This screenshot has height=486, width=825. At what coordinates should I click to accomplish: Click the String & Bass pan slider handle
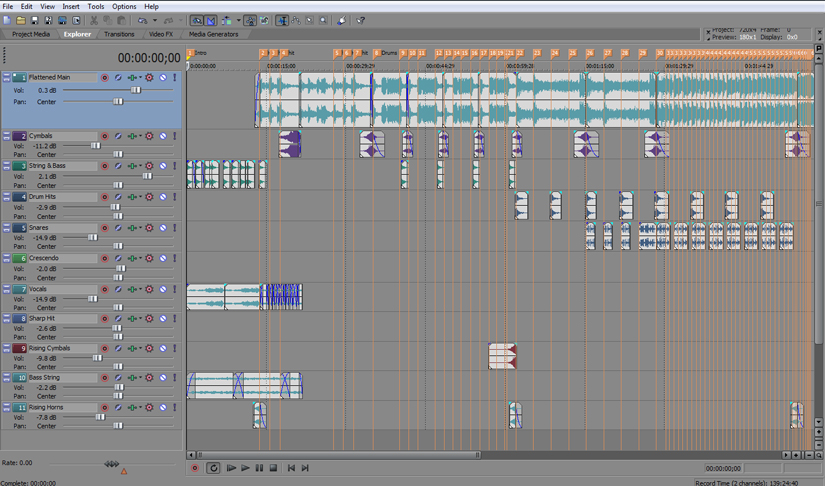coord(118,185)
